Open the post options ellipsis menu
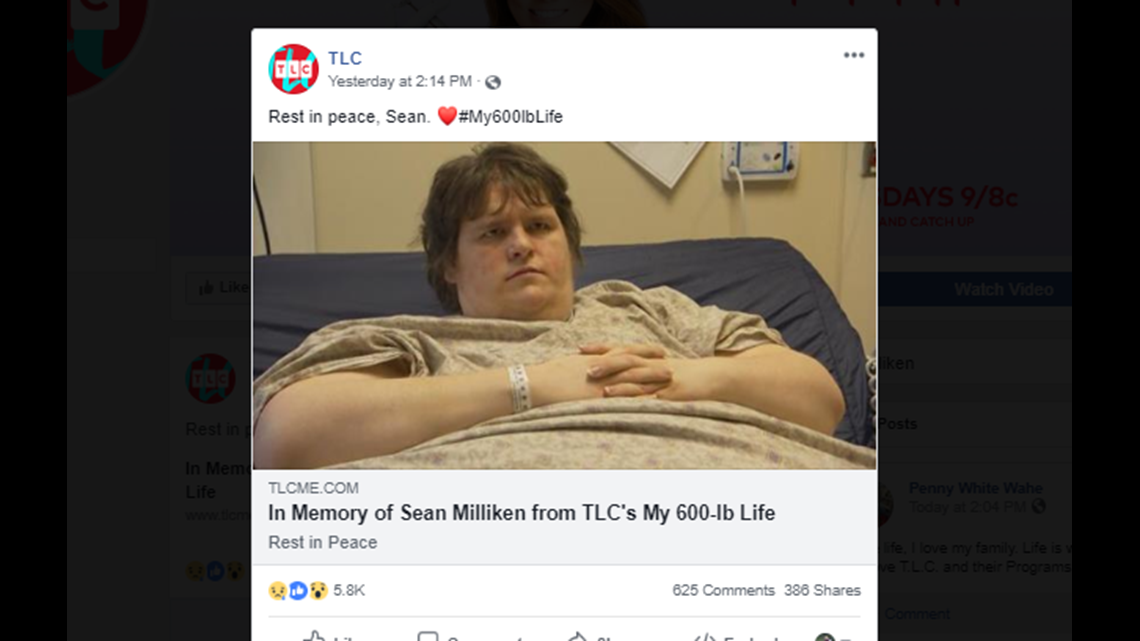The image size is (1140, 641). 853,55
